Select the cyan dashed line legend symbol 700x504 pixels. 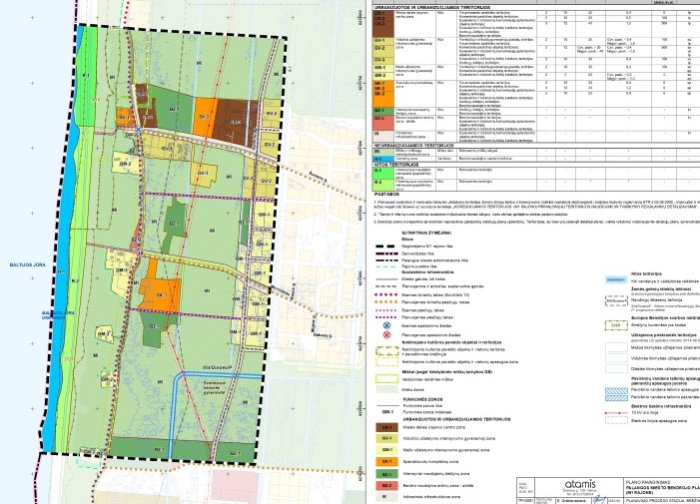coord(387,267)
